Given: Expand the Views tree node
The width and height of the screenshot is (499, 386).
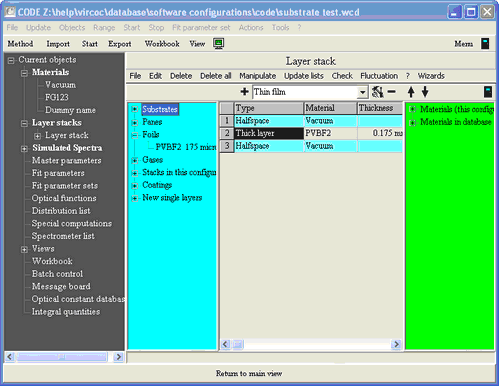Looking at the screenshot, I should [x=24, y=249].
